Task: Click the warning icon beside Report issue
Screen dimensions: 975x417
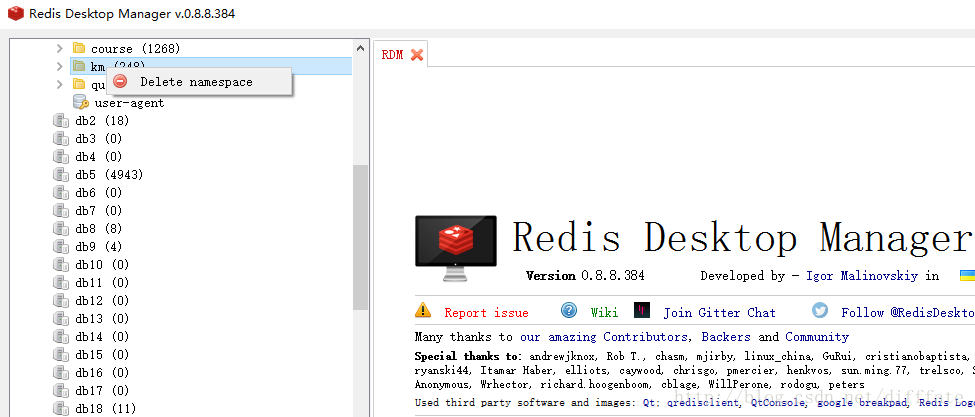Action: click(x=423, y=309)
